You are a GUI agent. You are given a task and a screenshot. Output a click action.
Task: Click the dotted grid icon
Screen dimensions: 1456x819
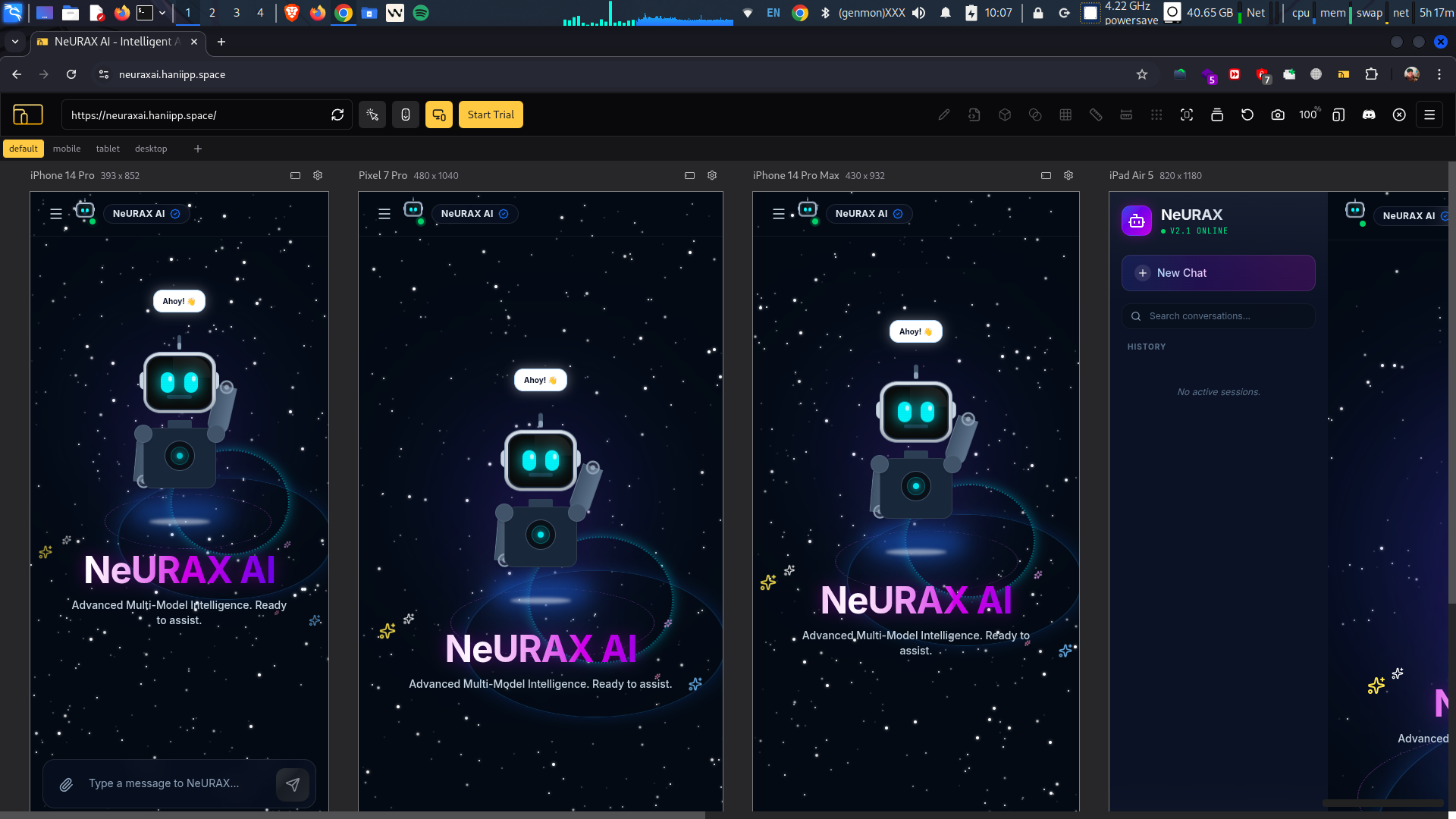pos(1156,115)
